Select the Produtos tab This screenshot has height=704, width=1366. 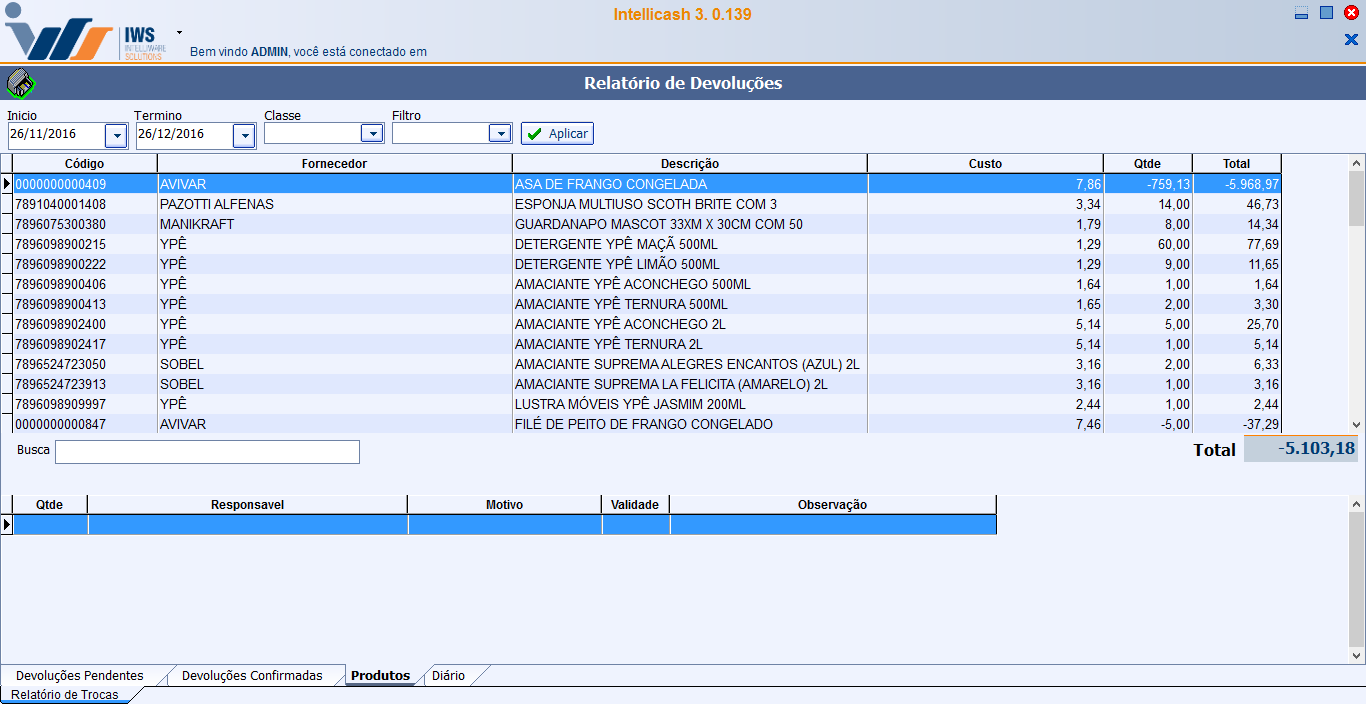click(380, 676)
